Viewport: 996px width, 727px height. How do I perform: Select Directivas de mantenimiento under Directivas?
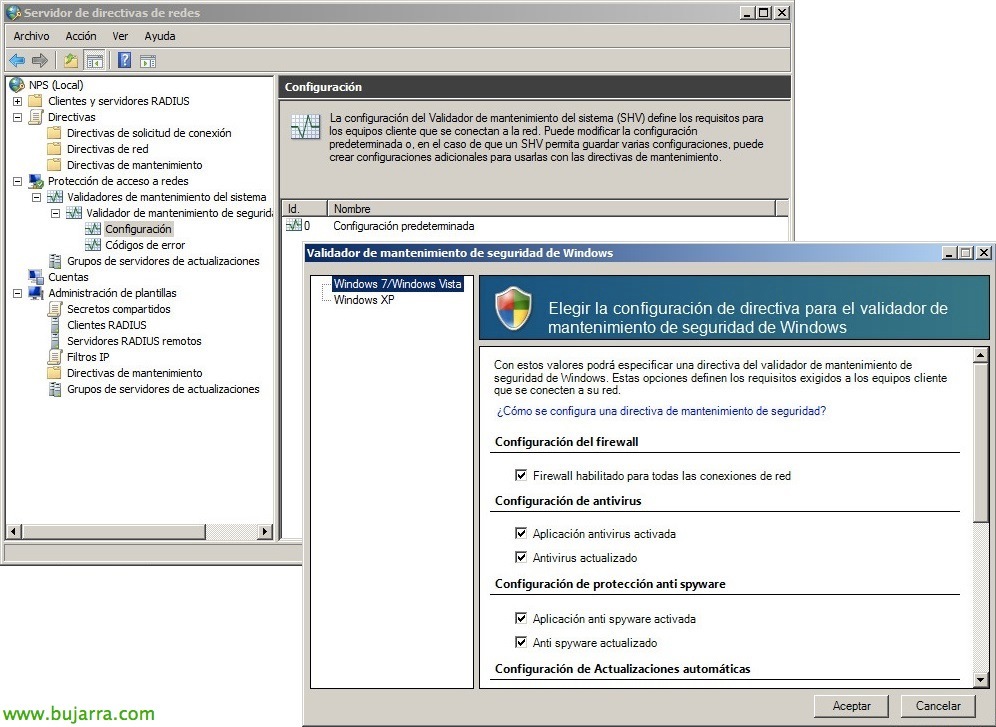[x=135, y=165]
